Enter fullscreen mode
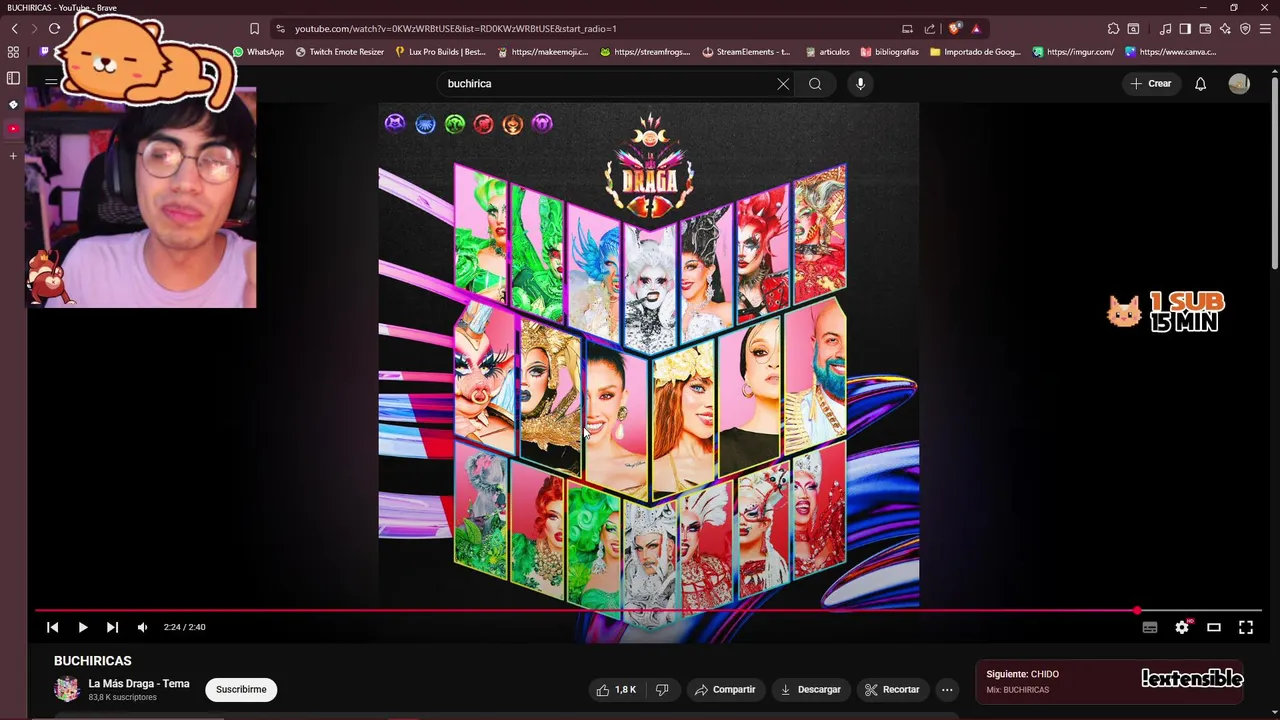The image size is (1280, 720). (x=1246, y=627)
